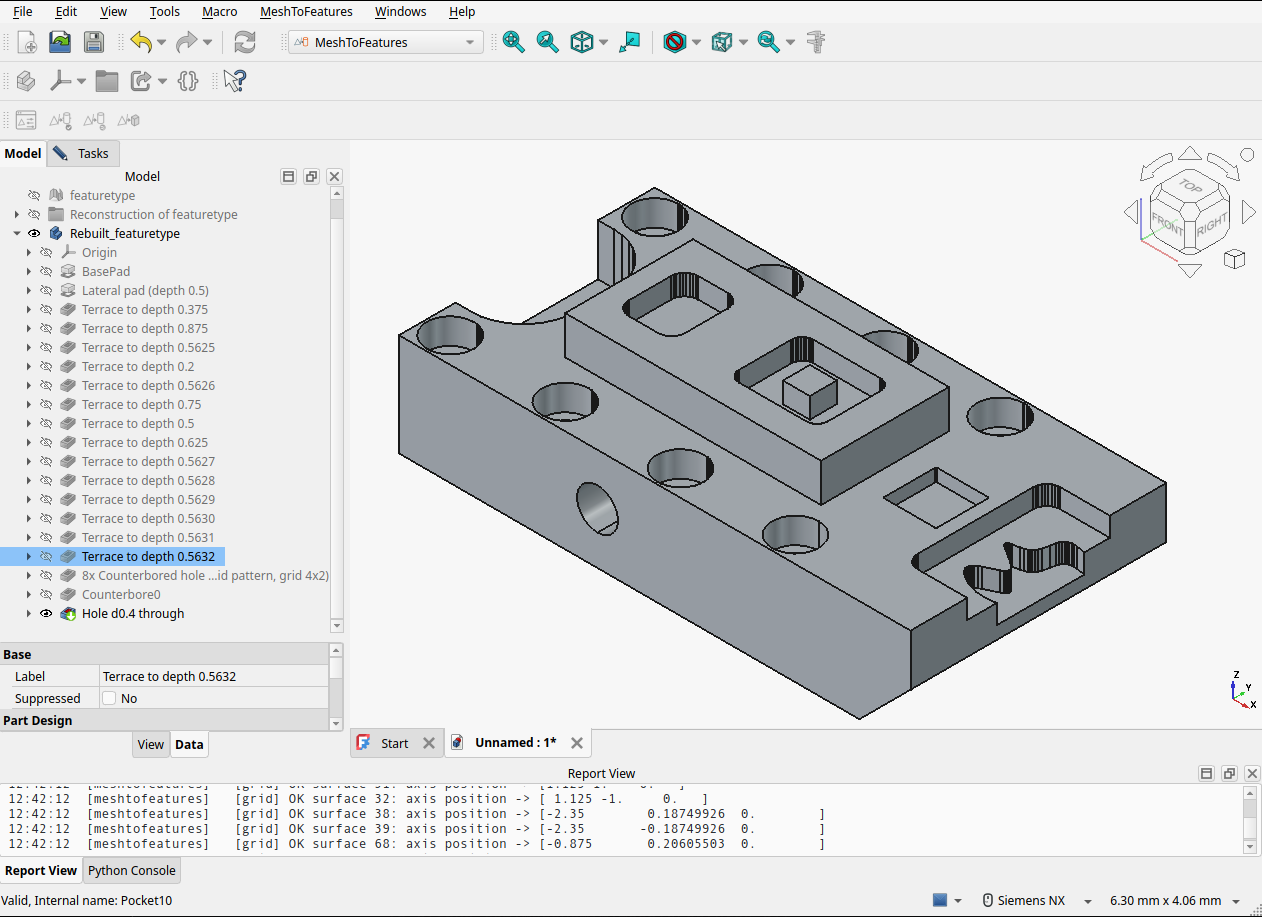
Task: Show Counterbore0 via its eye icon
Action: point(46,594)
